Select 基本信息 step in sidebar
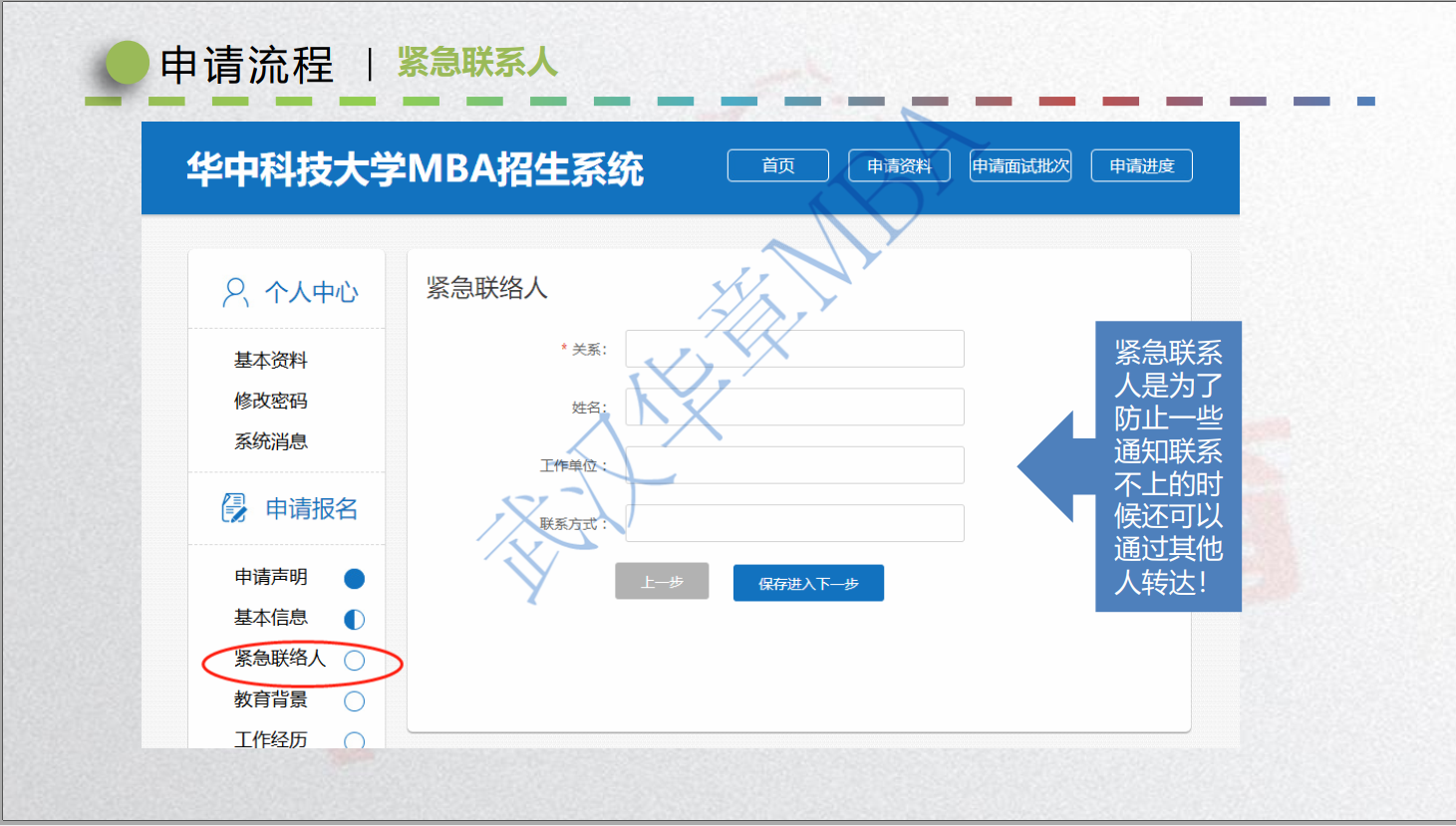This screenshot has height=826, width=1456. pos(271,618)
